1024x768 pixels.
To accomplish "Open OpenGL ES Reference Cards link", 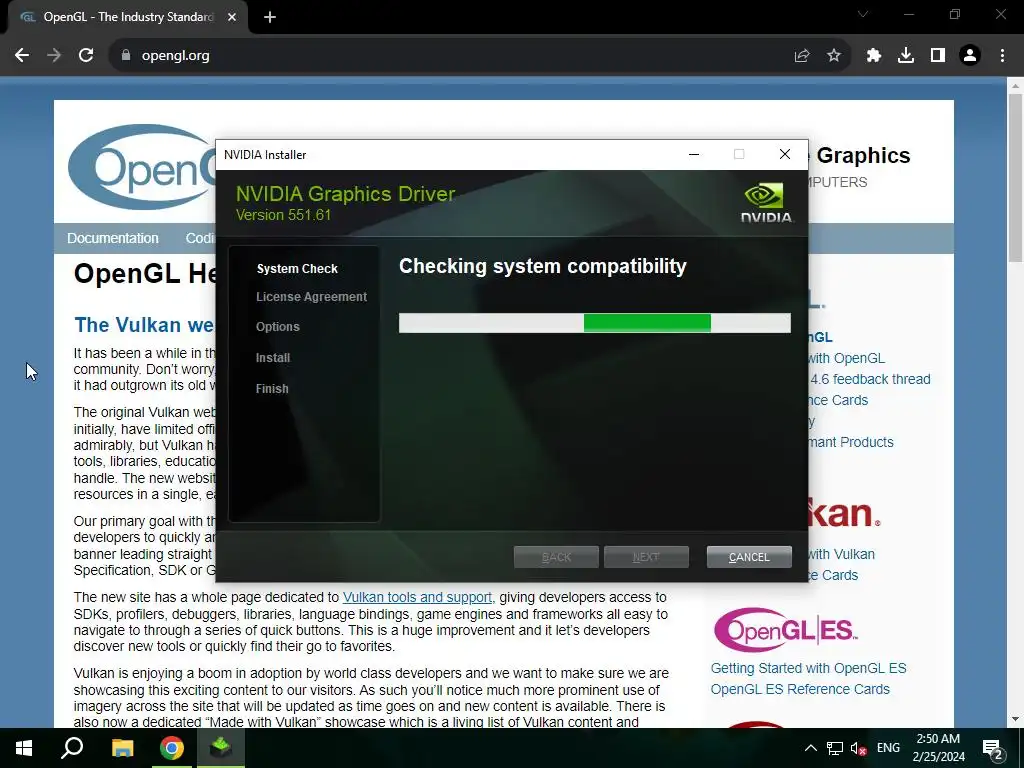I will point(800,689).
